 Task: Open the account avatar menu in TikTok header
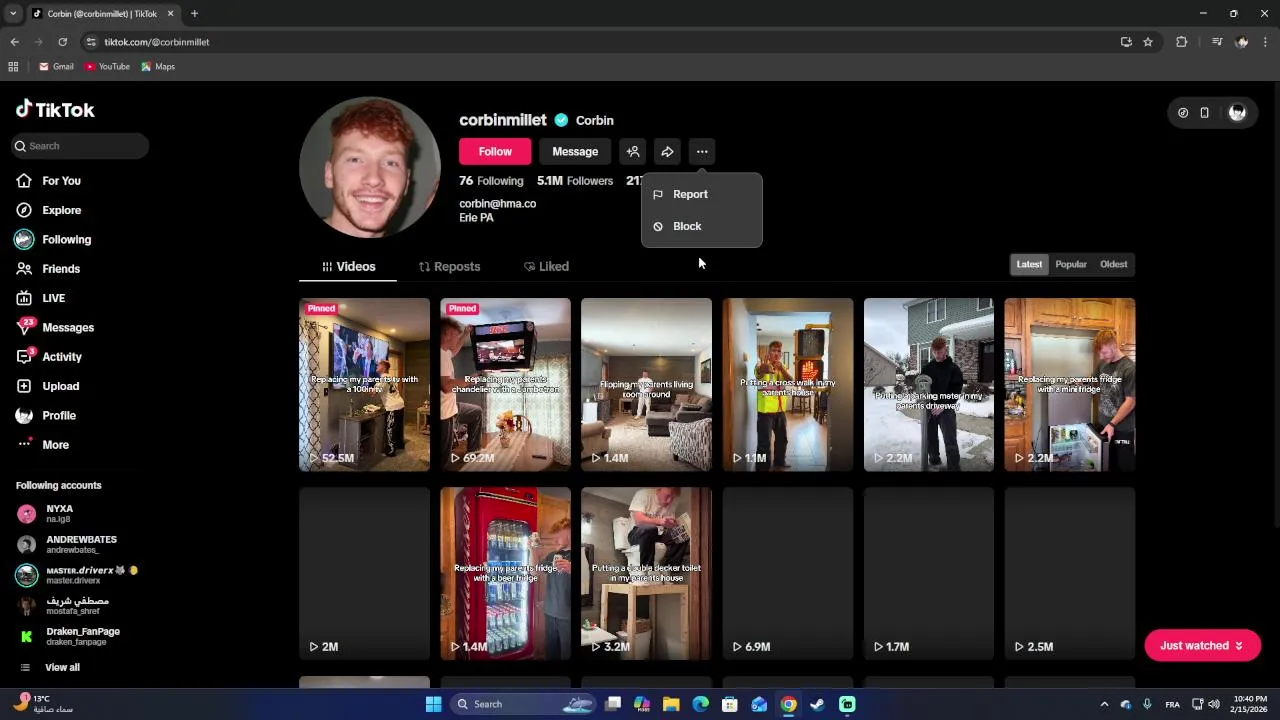1237,113
